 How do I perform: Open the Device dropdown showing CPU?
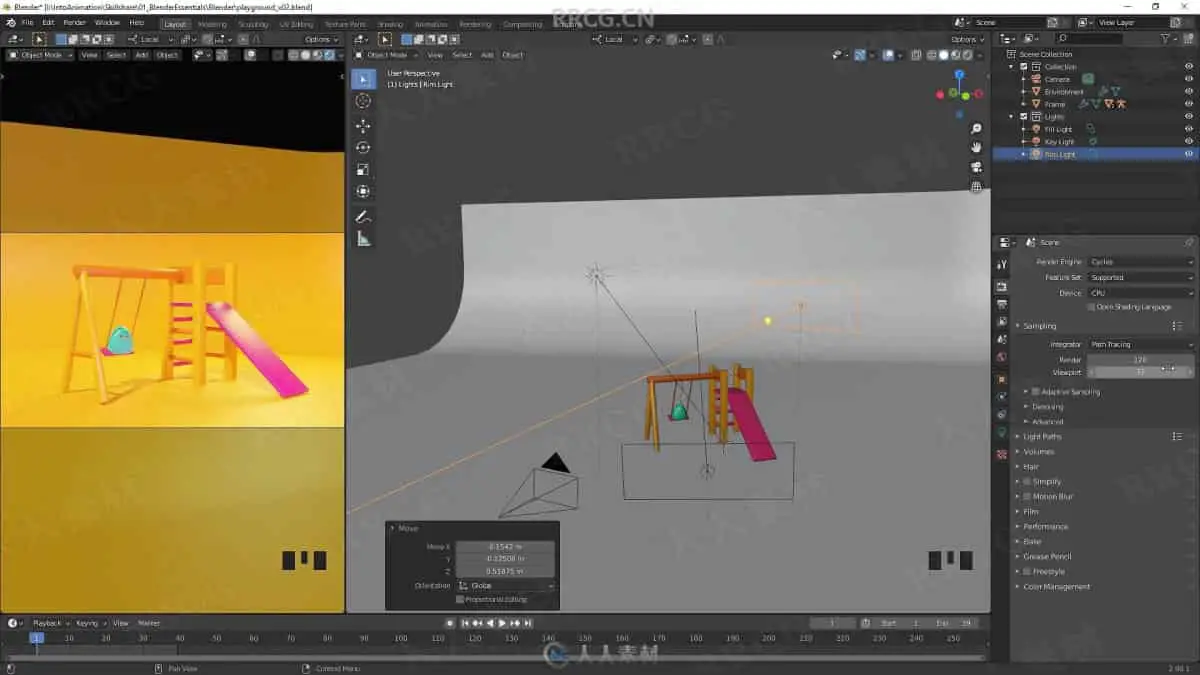1141,293
